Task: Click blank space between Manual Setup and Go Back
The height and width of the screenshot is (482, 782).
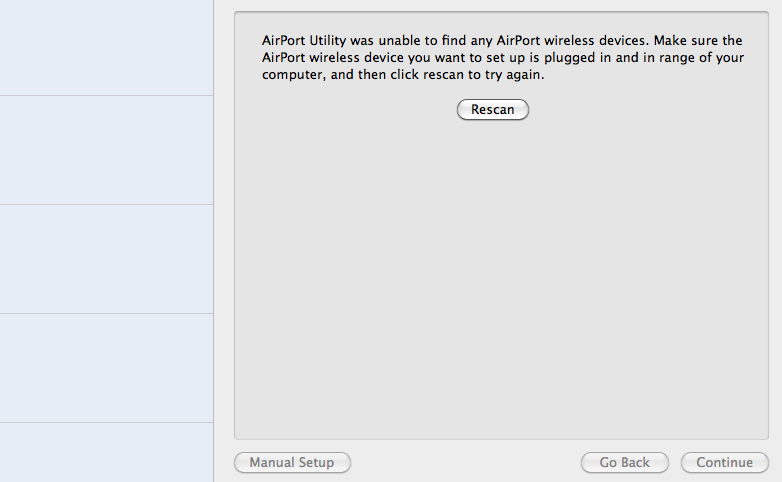Action: pos(466,463)
